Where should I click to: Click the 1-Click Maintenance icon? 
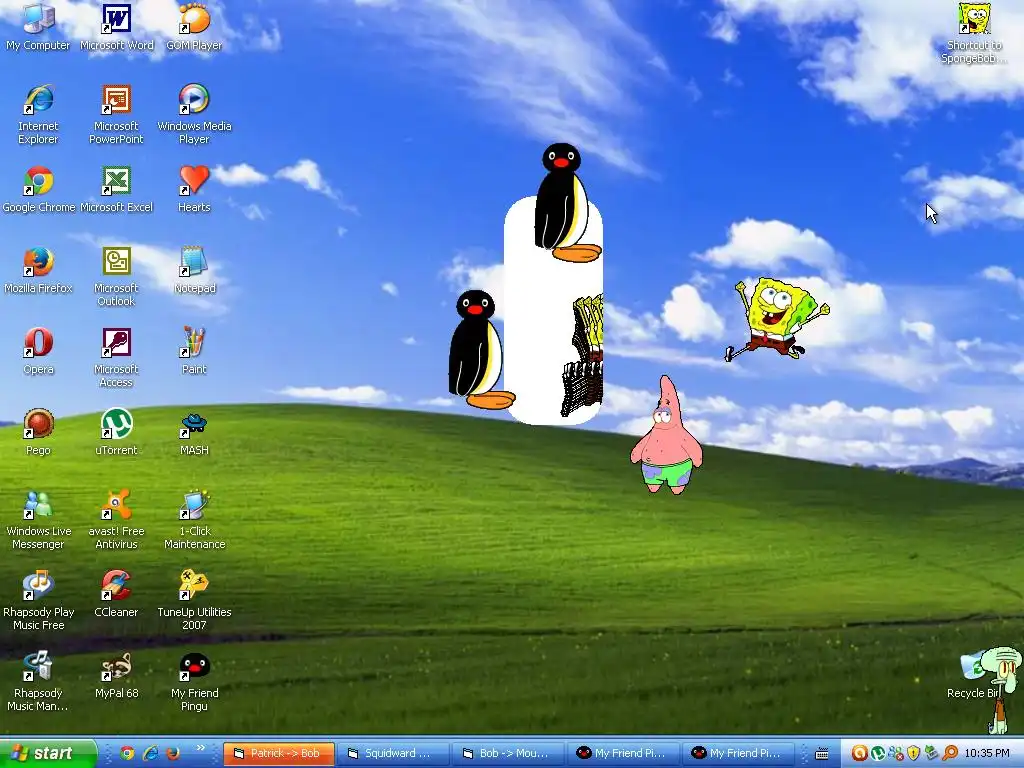[194, 519]
